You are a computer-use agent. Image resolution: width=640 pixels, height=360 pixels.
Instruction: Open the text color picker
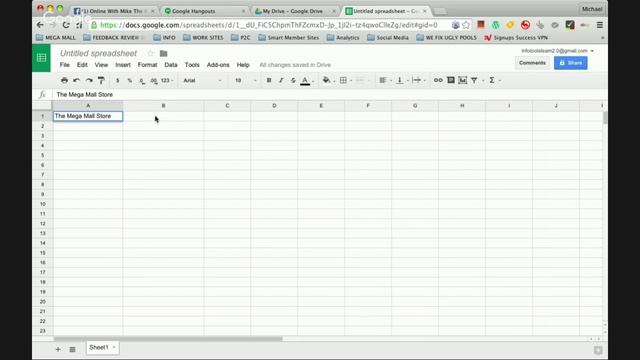click(x=305, y=80)
